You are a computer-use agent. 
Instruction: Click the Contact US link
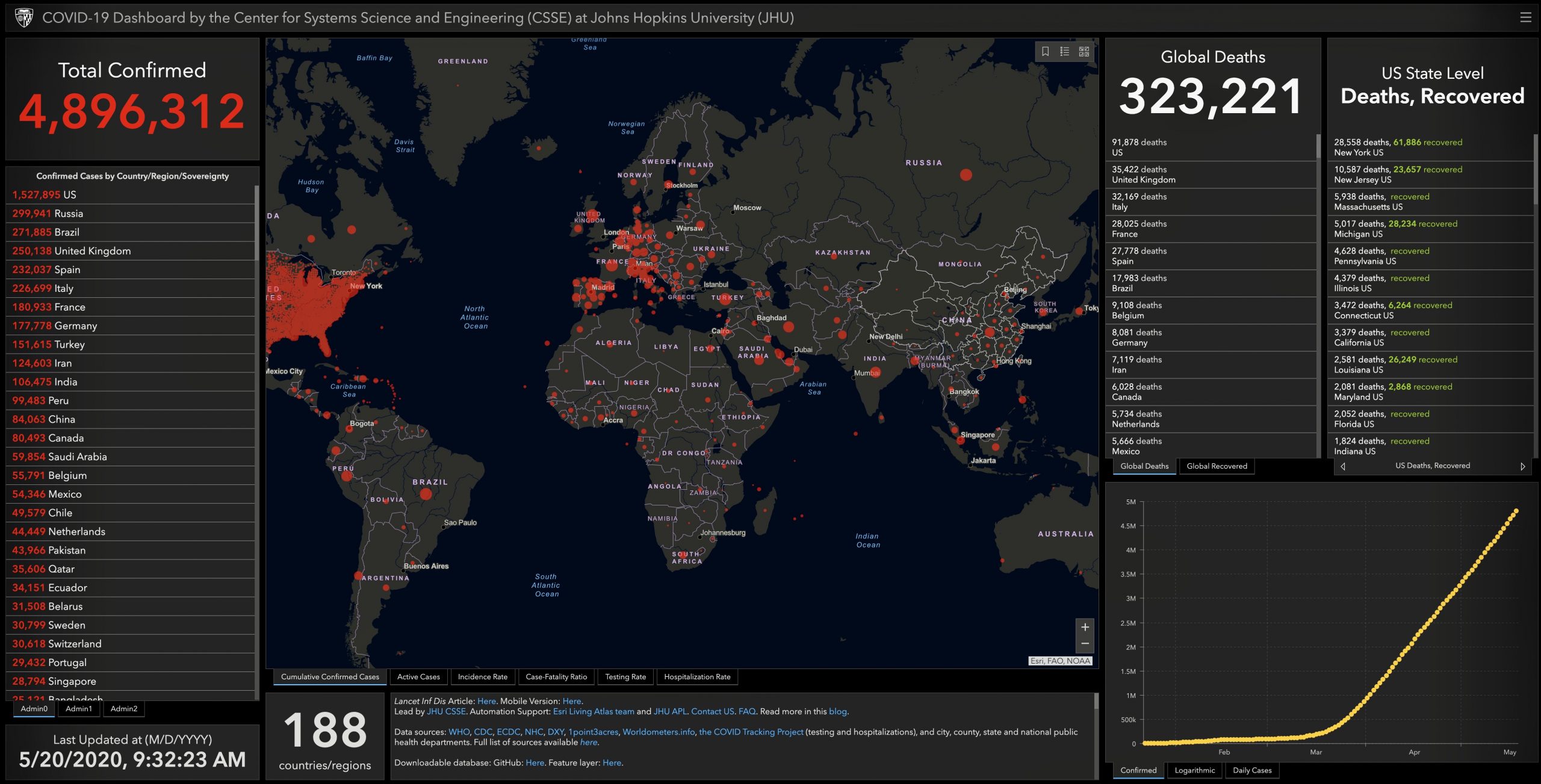pos(712,711)
